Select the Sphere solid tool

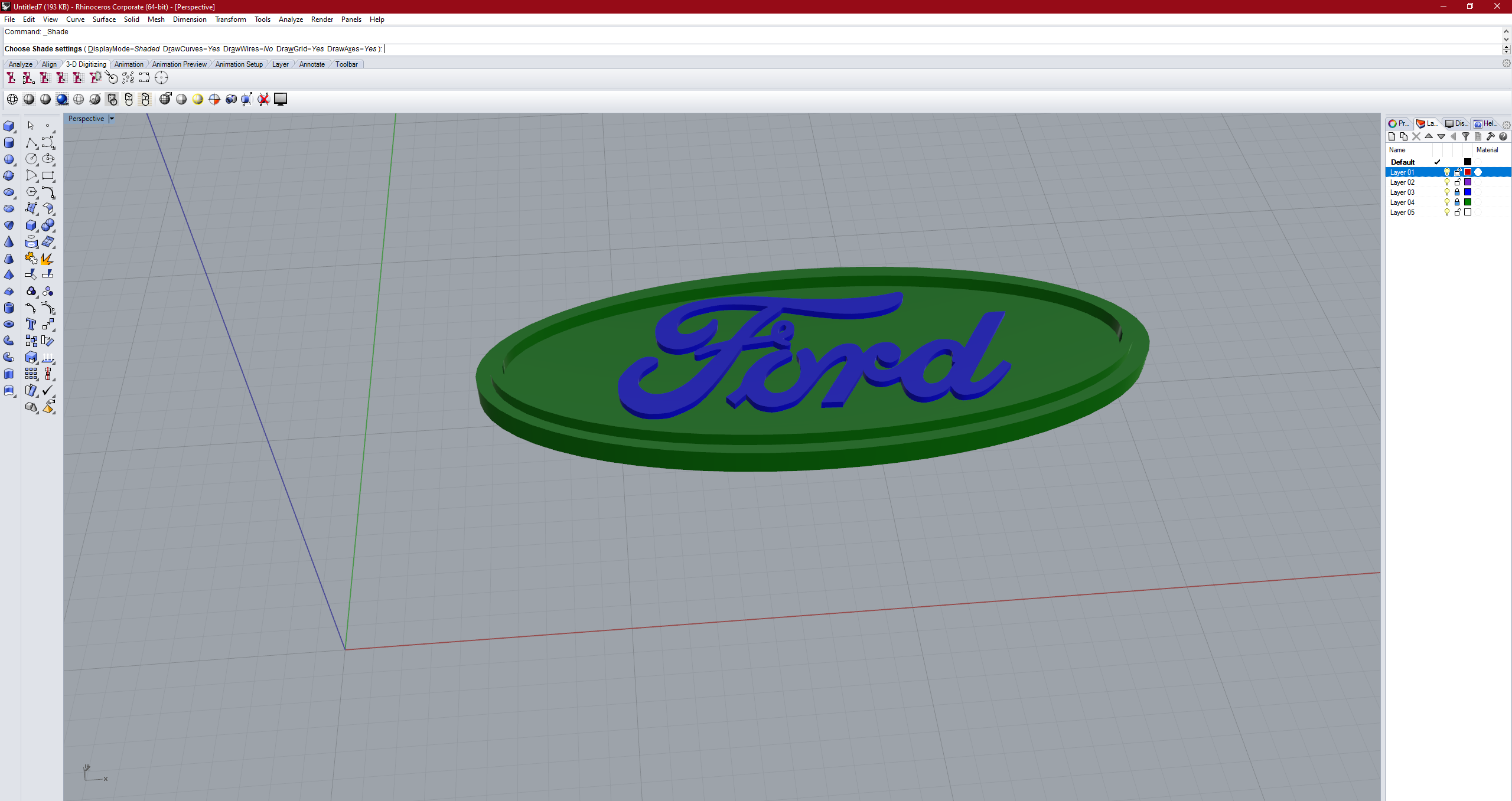[x=9, y=159]
